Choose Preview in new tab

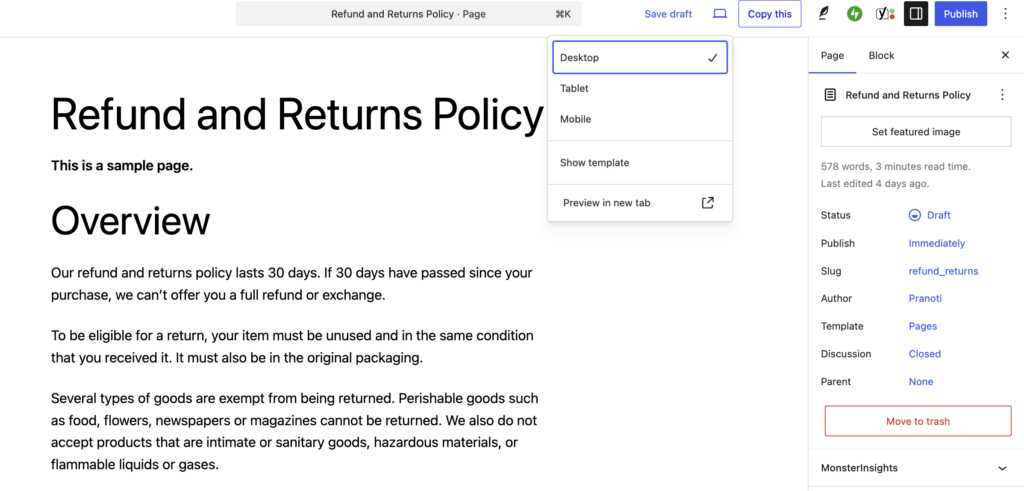coord(640,203)
